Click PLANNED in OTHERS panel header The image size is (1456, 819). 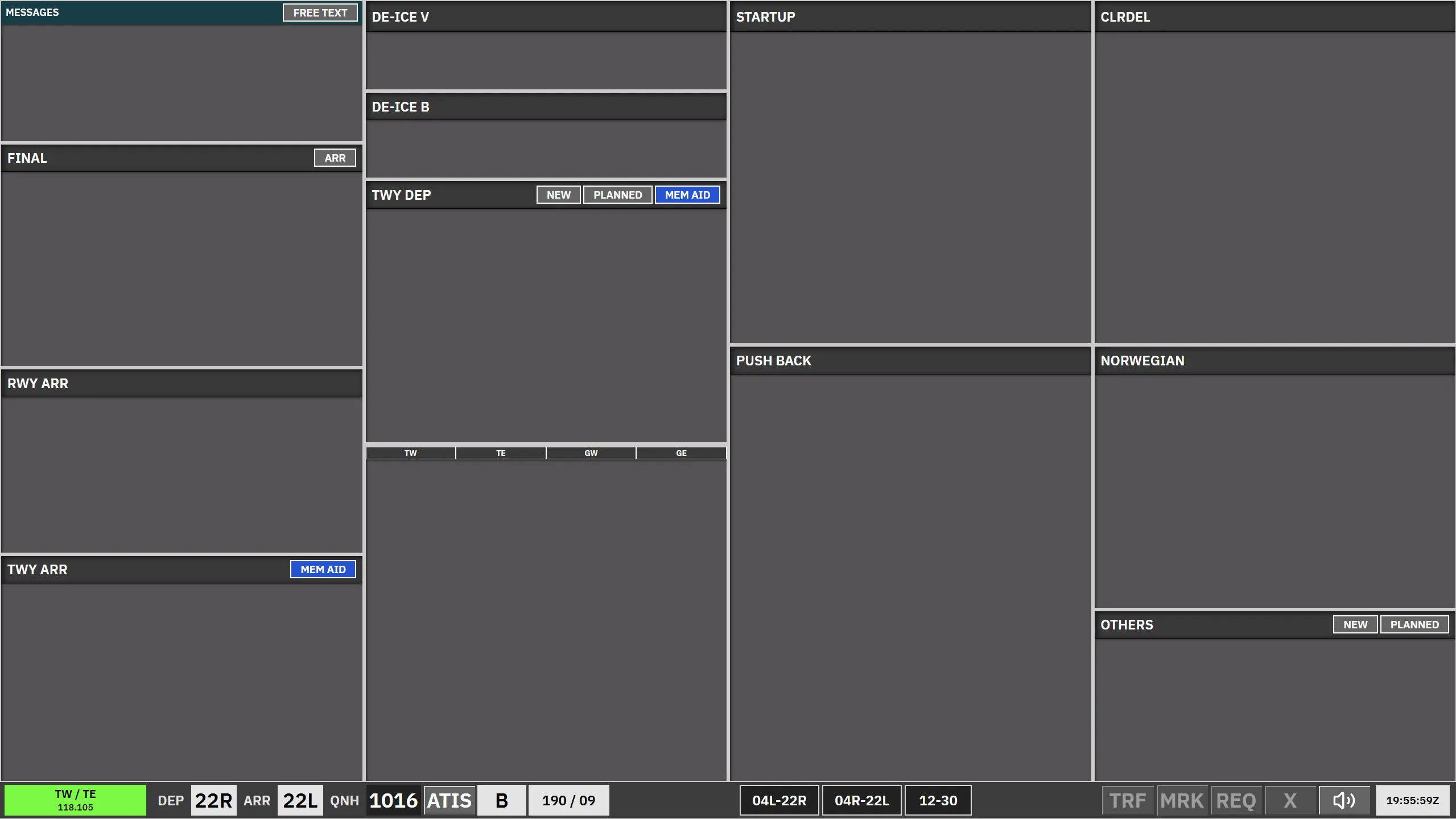pos(1414,624)
